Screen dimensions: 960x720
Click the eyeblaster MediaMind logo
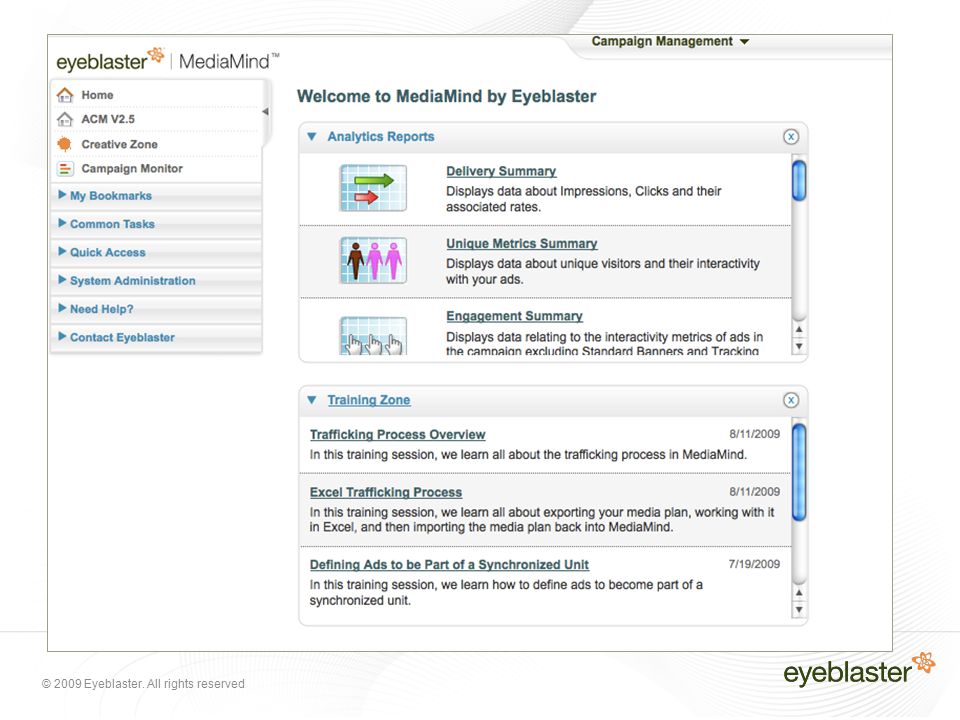pos(168,60)
